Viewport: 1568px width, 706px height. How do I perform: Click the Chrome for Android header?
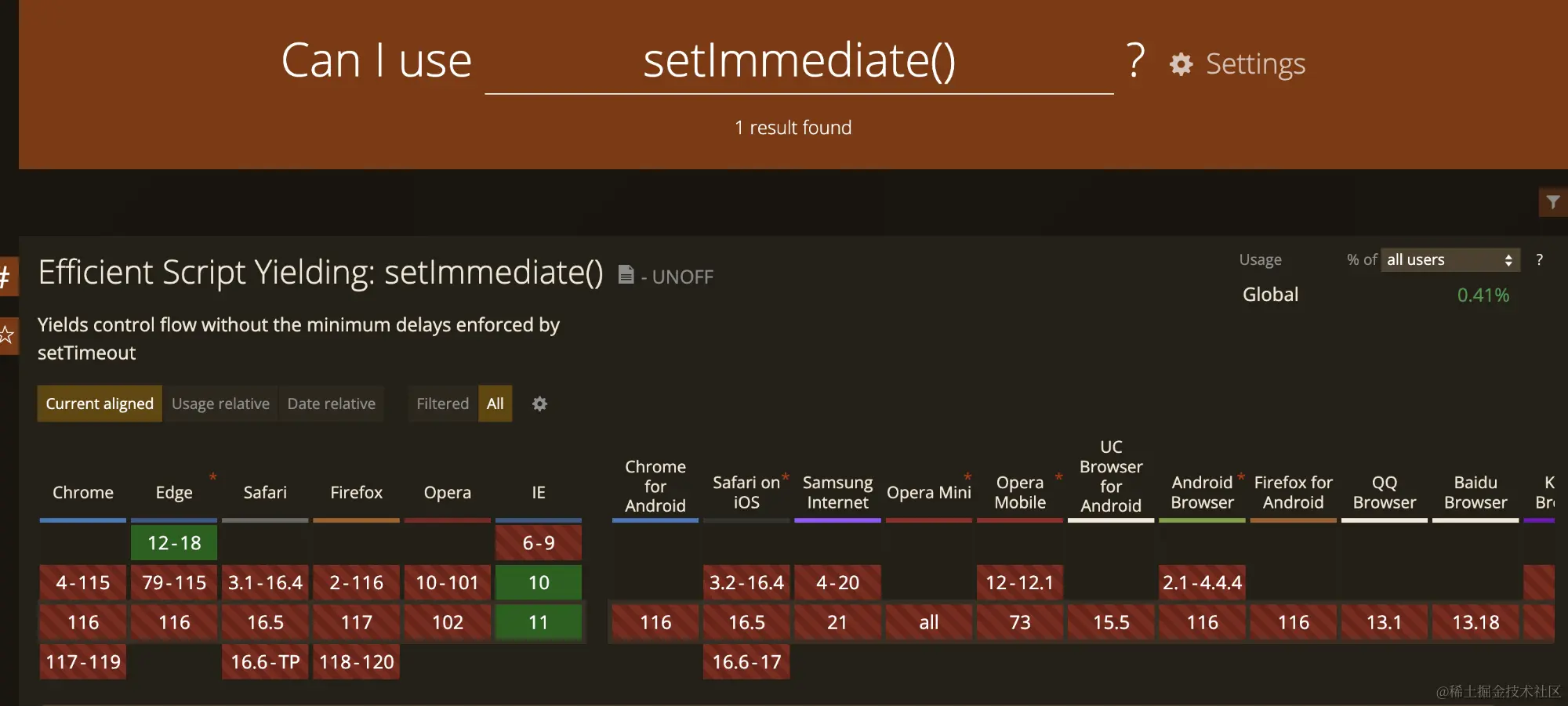click(x=655, y=486)
